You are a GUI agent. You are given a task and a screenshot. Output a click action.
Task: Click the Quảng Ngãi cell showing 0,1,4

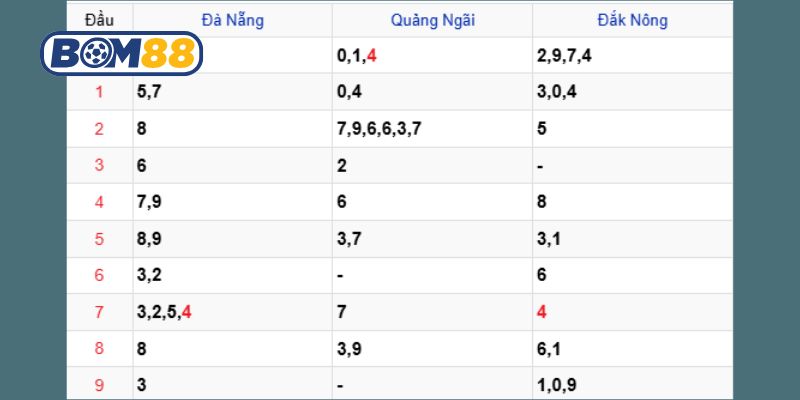357,56
